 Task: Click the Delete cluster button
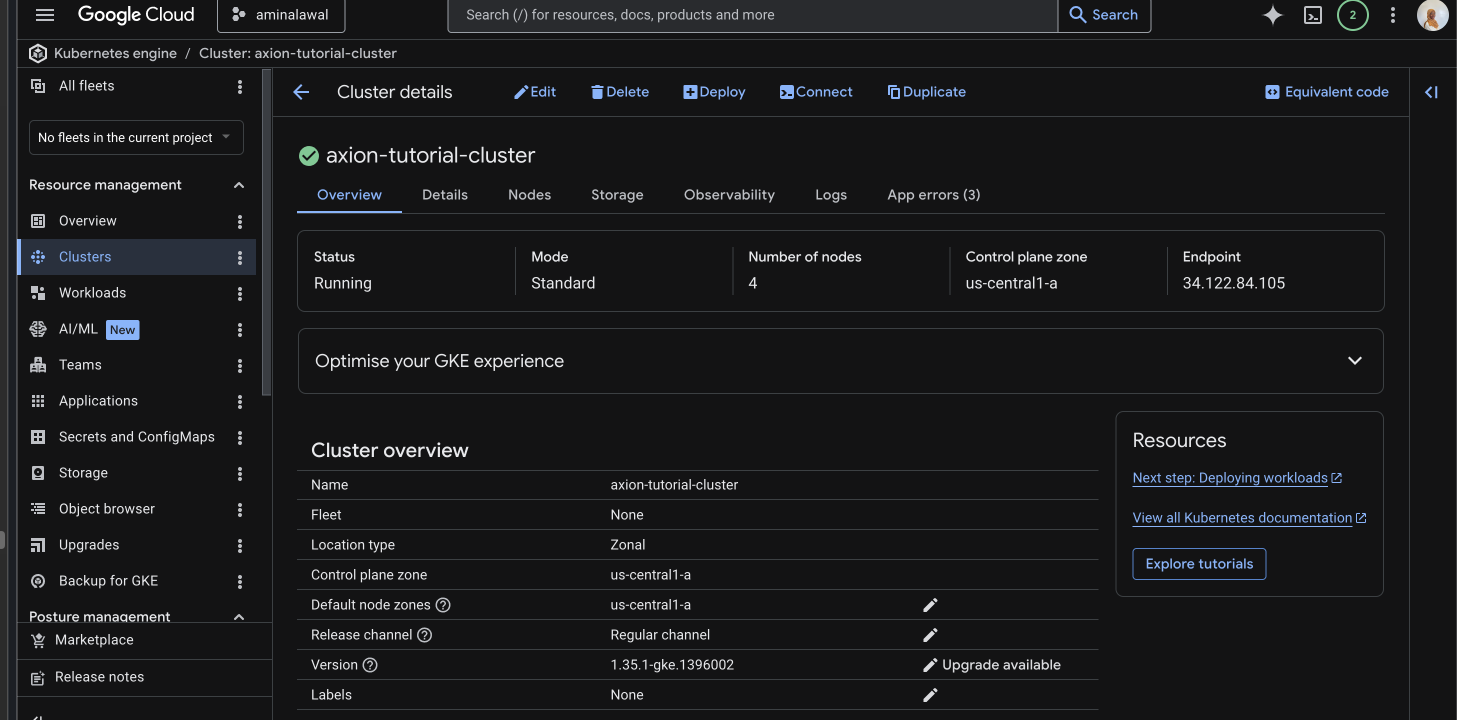(620, 92)
